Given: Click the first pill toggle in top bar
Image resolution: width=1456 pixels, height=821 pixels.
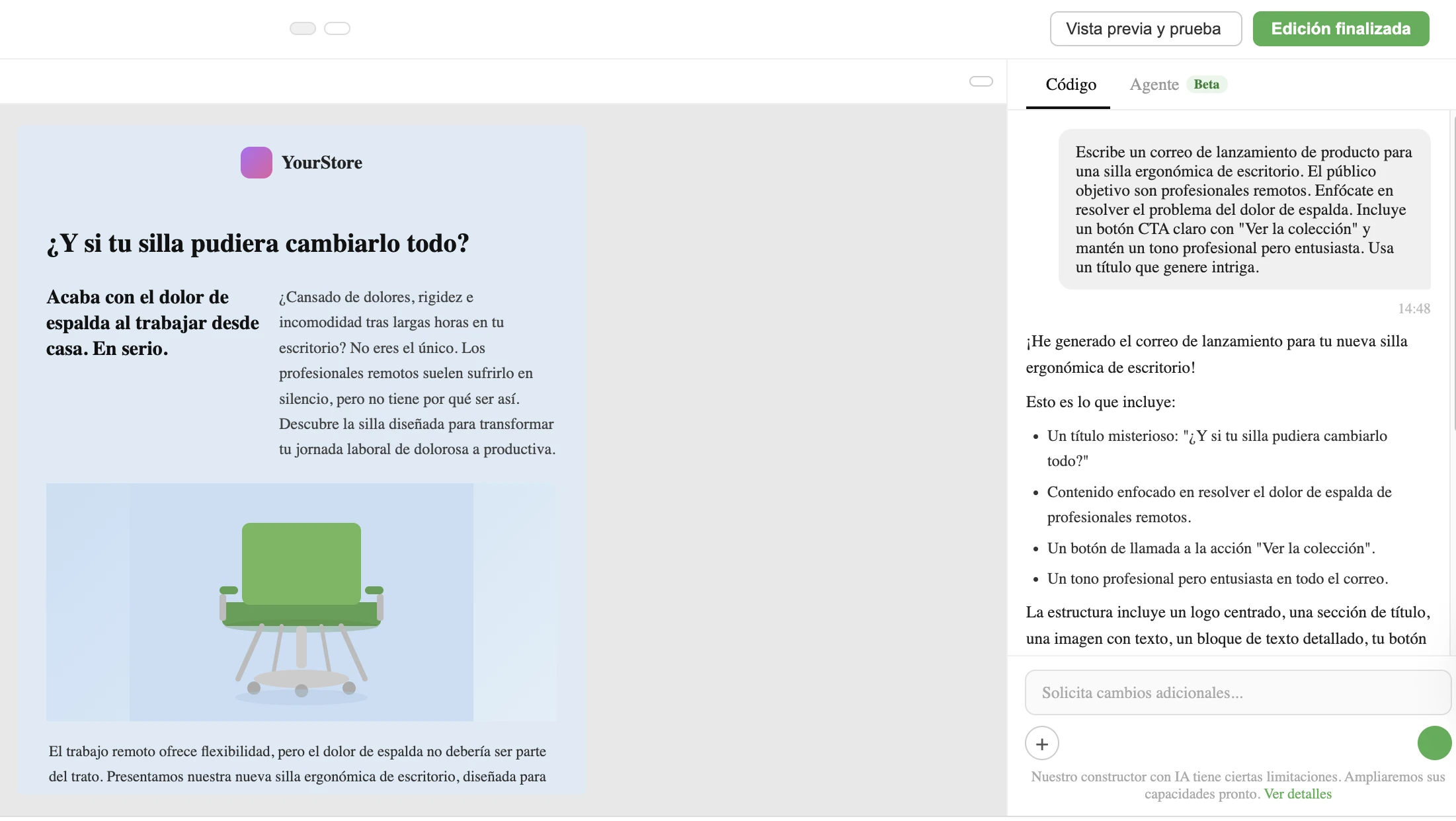Looking at the screenshot, I should click(303, 28).
